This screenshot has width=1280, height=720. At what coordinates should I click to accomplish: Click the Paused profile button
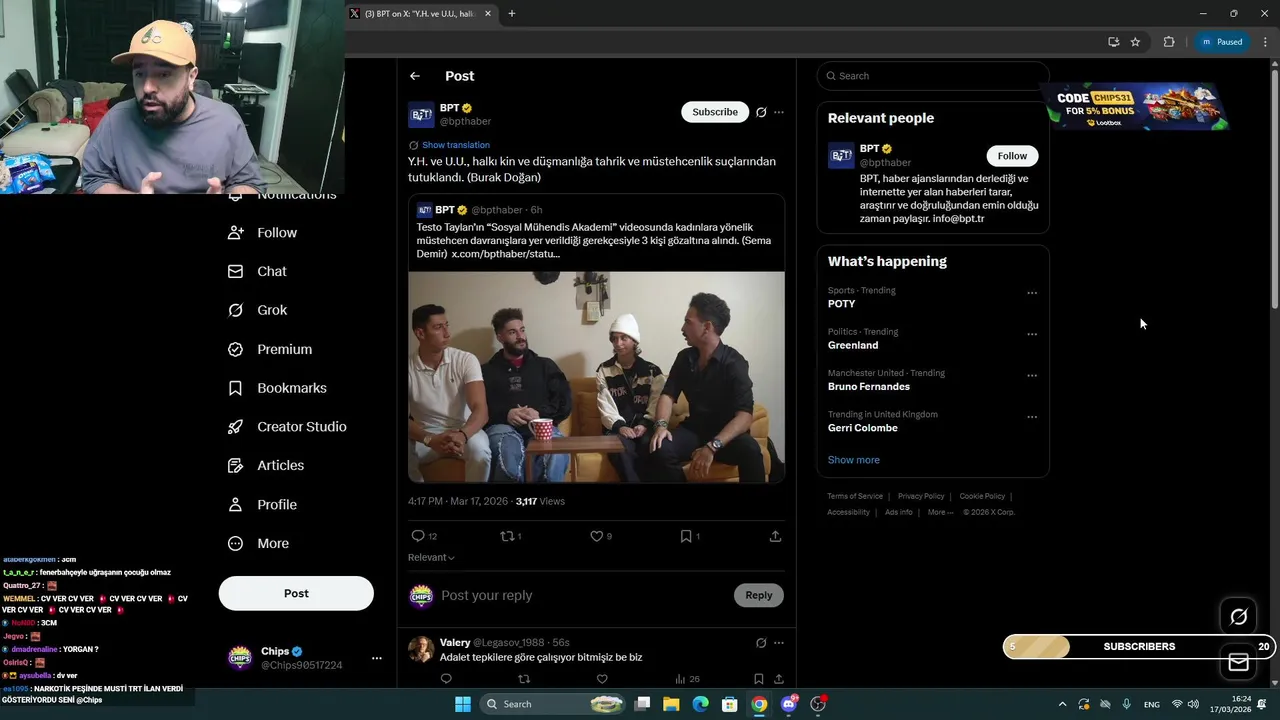pyautogui.click(x=1222, y=42)
